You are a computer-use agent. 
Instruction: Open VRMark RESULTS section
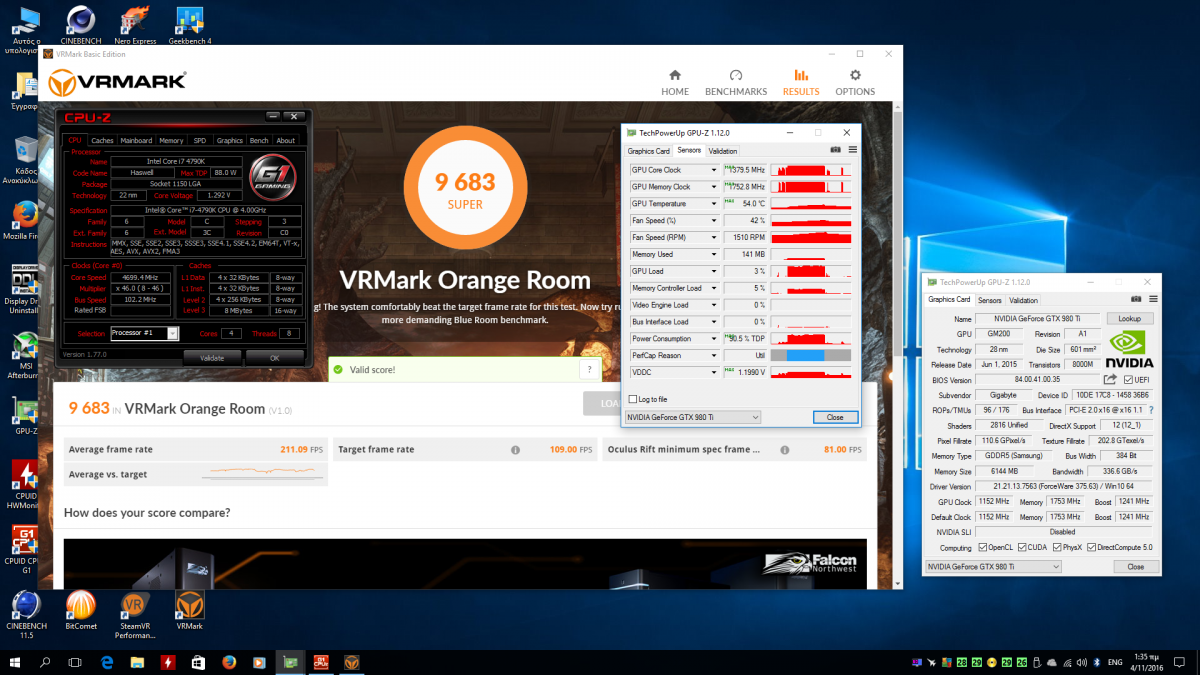tap(801, 83)
